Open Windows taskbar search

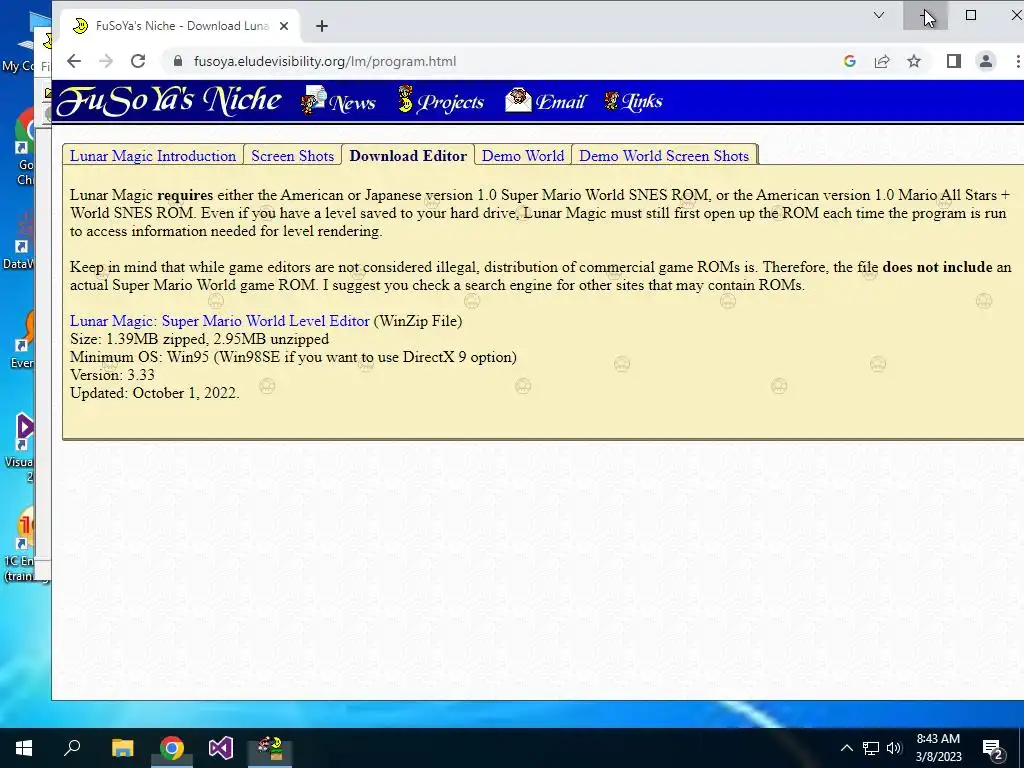tap(72, 748)
